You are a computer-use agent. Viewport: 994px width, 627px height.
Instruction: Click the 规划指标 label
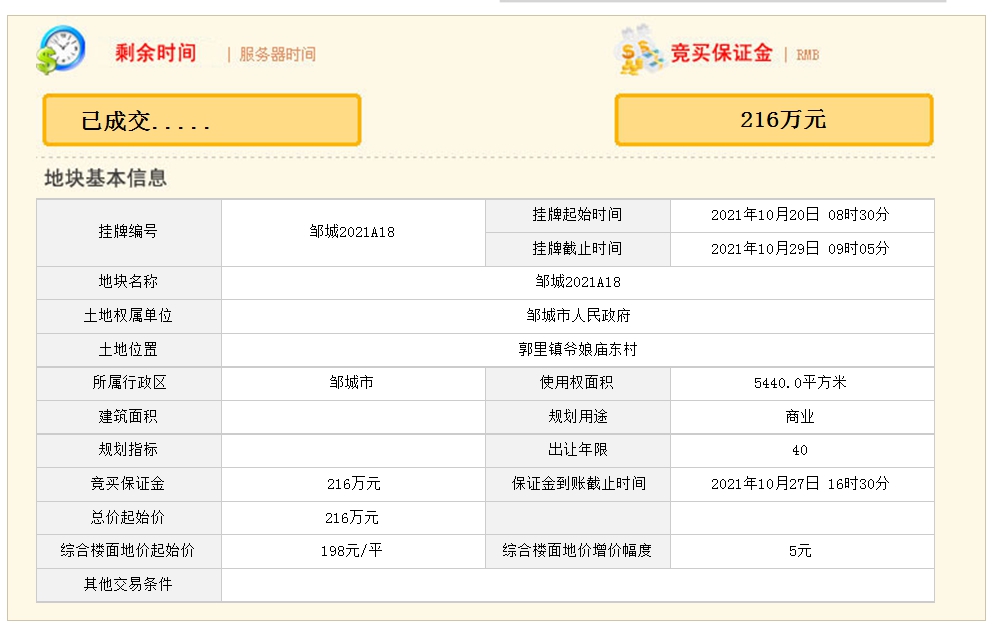click(x=128, y=450)
